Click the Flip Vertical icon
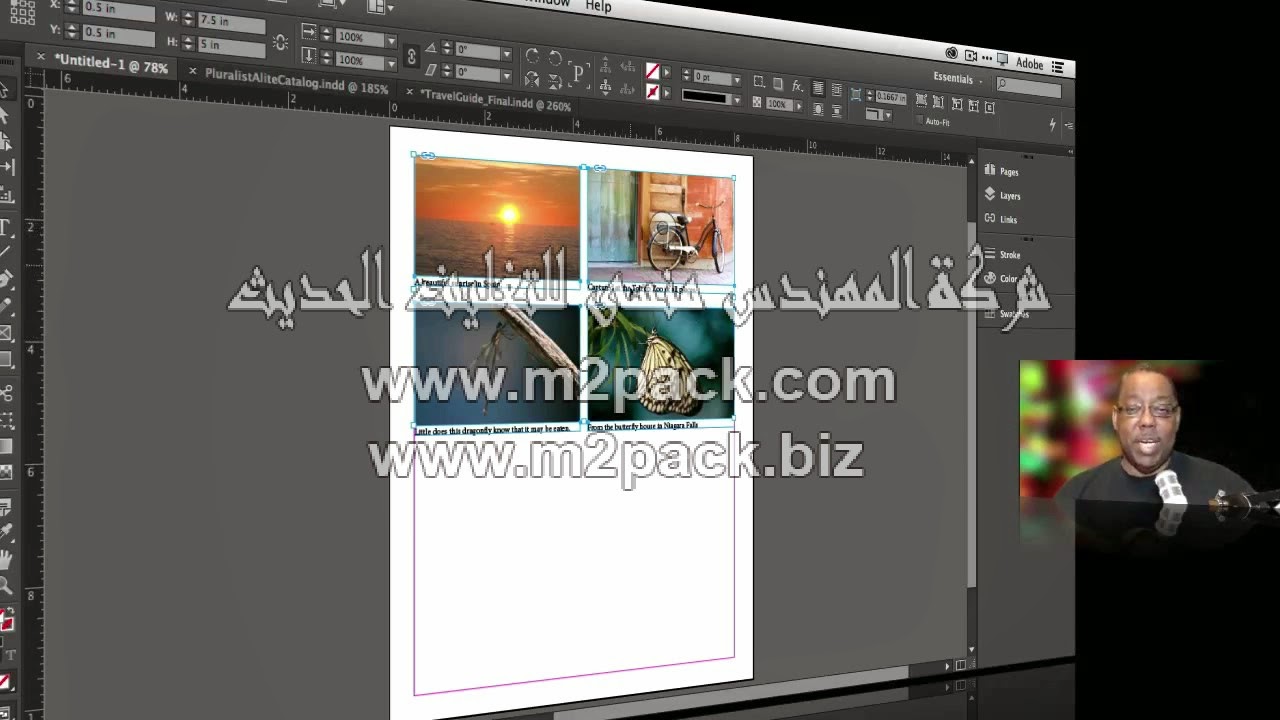 point(555,82)
